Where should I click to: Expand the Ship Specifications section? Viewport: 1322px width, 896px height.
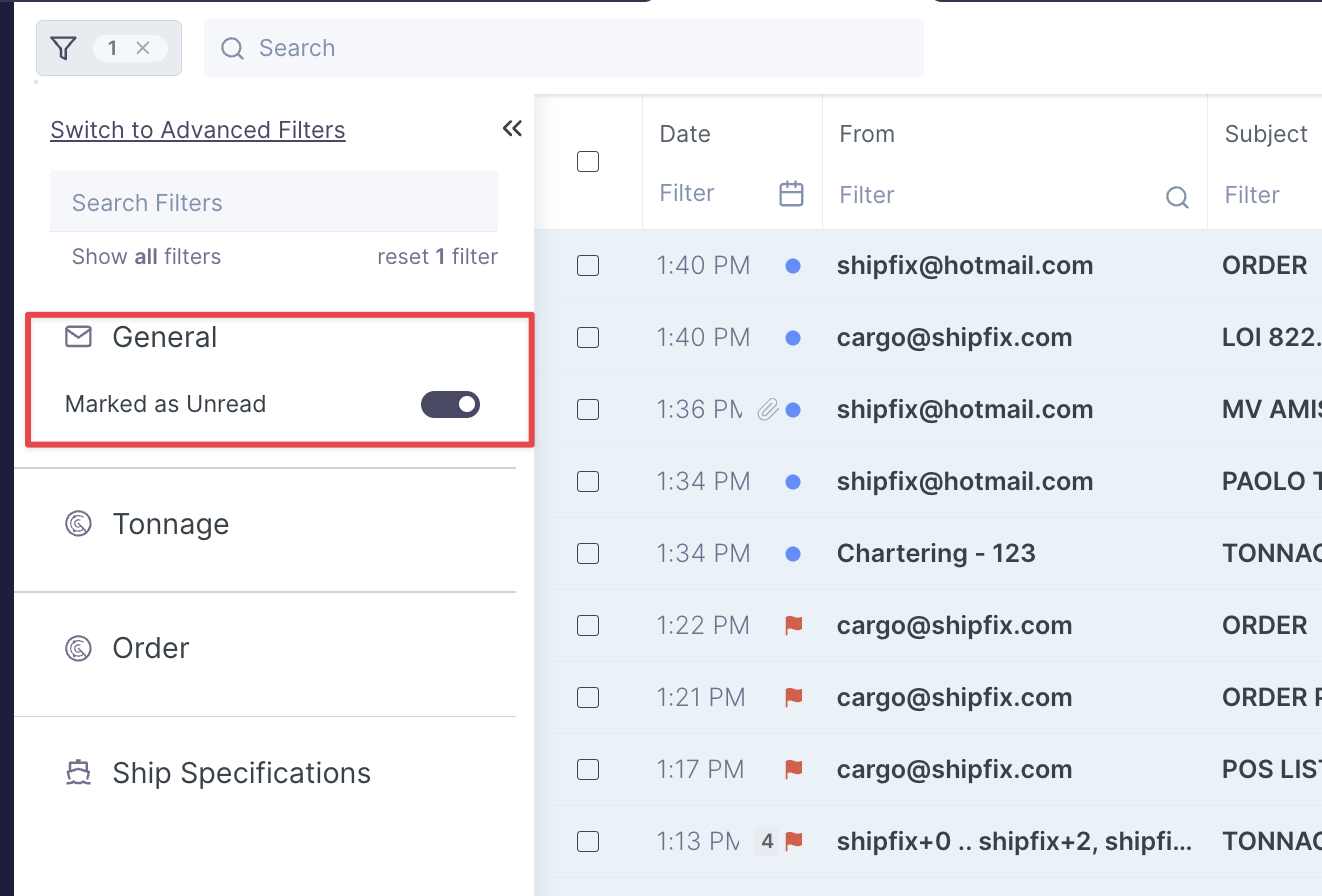tap(243, 772)
